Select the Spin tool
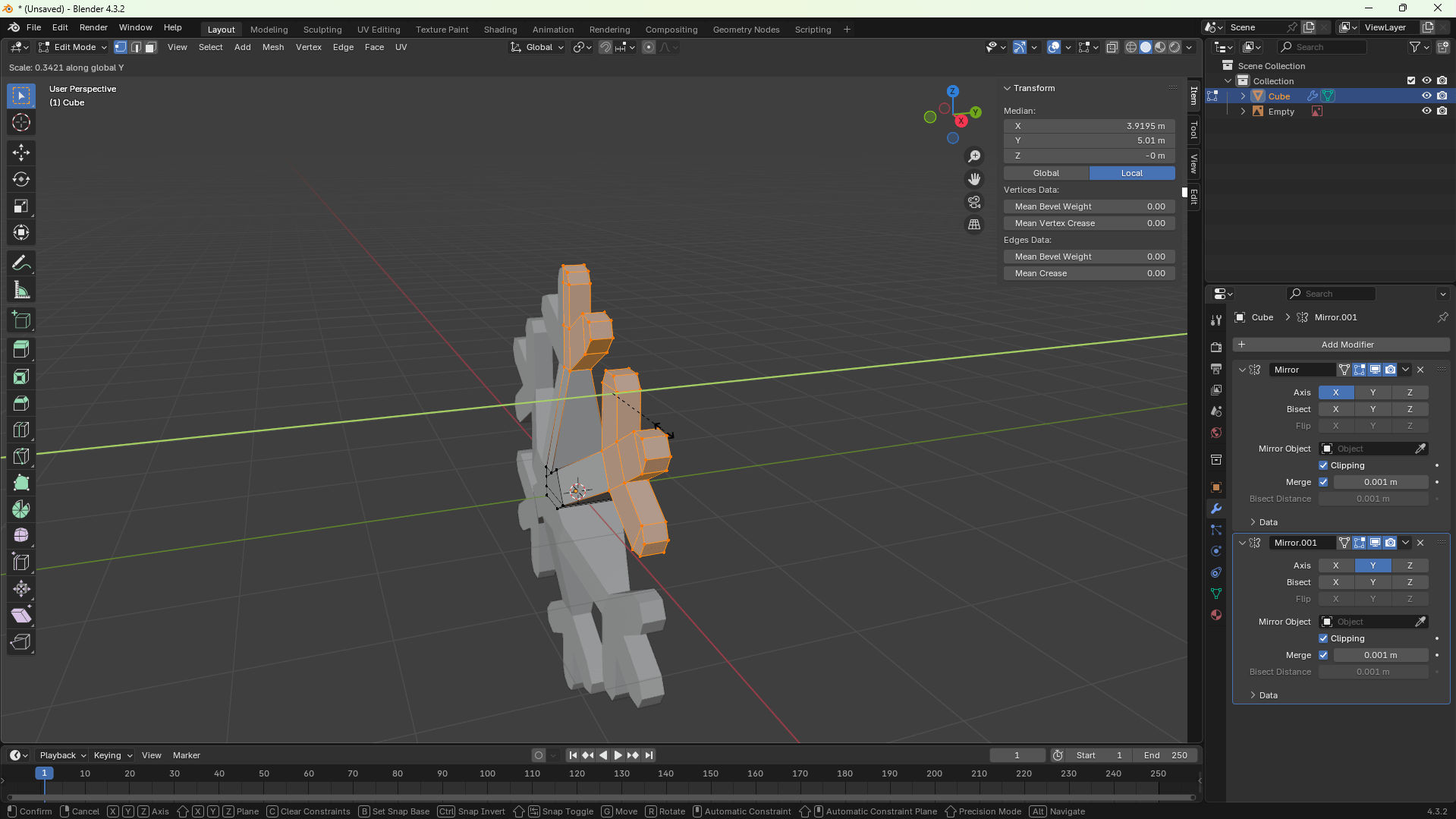The image size is (1456, 819). click(x=21, y=509)
